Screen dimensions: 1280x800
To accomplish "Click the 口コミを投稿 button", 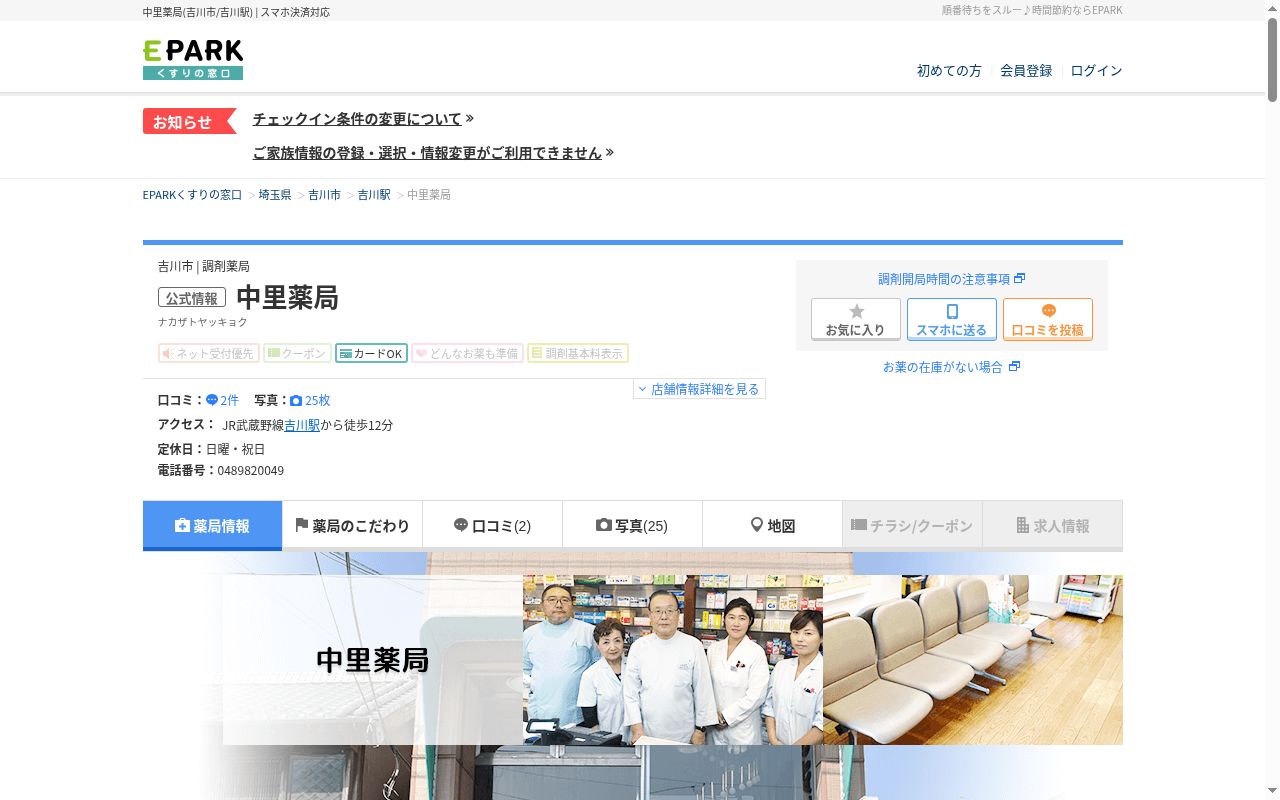I will 1048,320.
